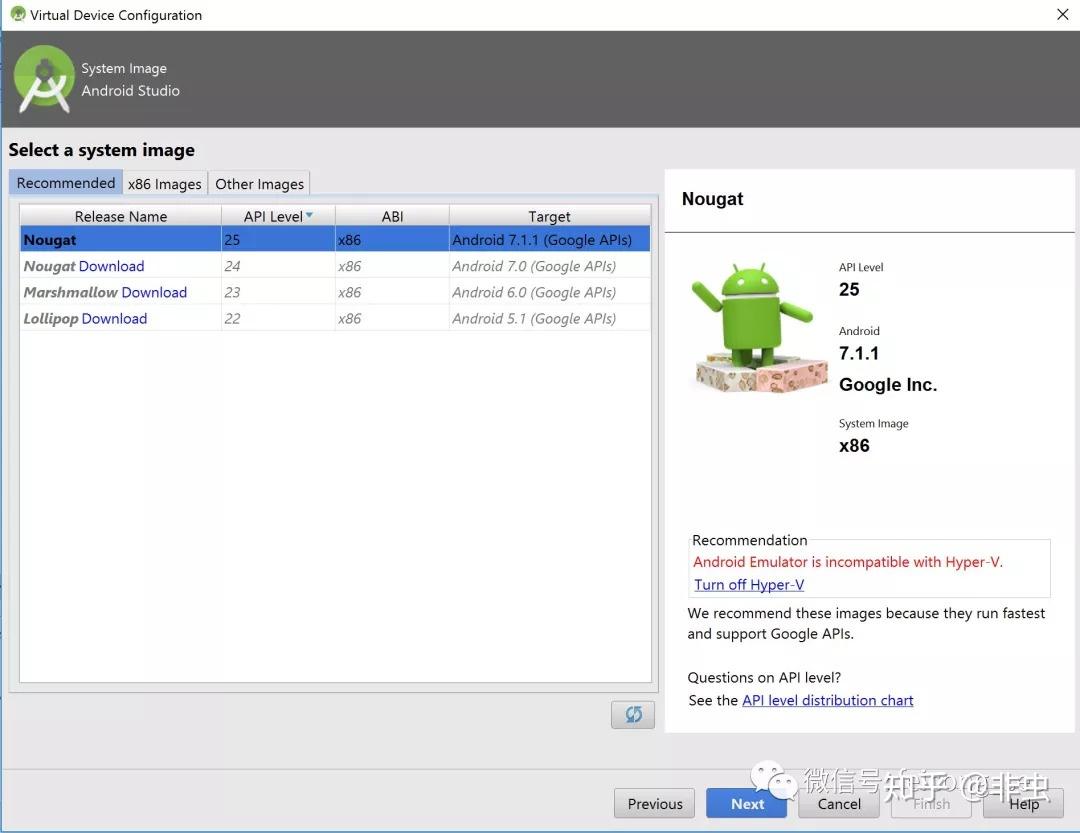The height and width of the screenshot is (833, 1080).
Task: Click the Android Studio logo in header
Action: (x=44, y=79)
